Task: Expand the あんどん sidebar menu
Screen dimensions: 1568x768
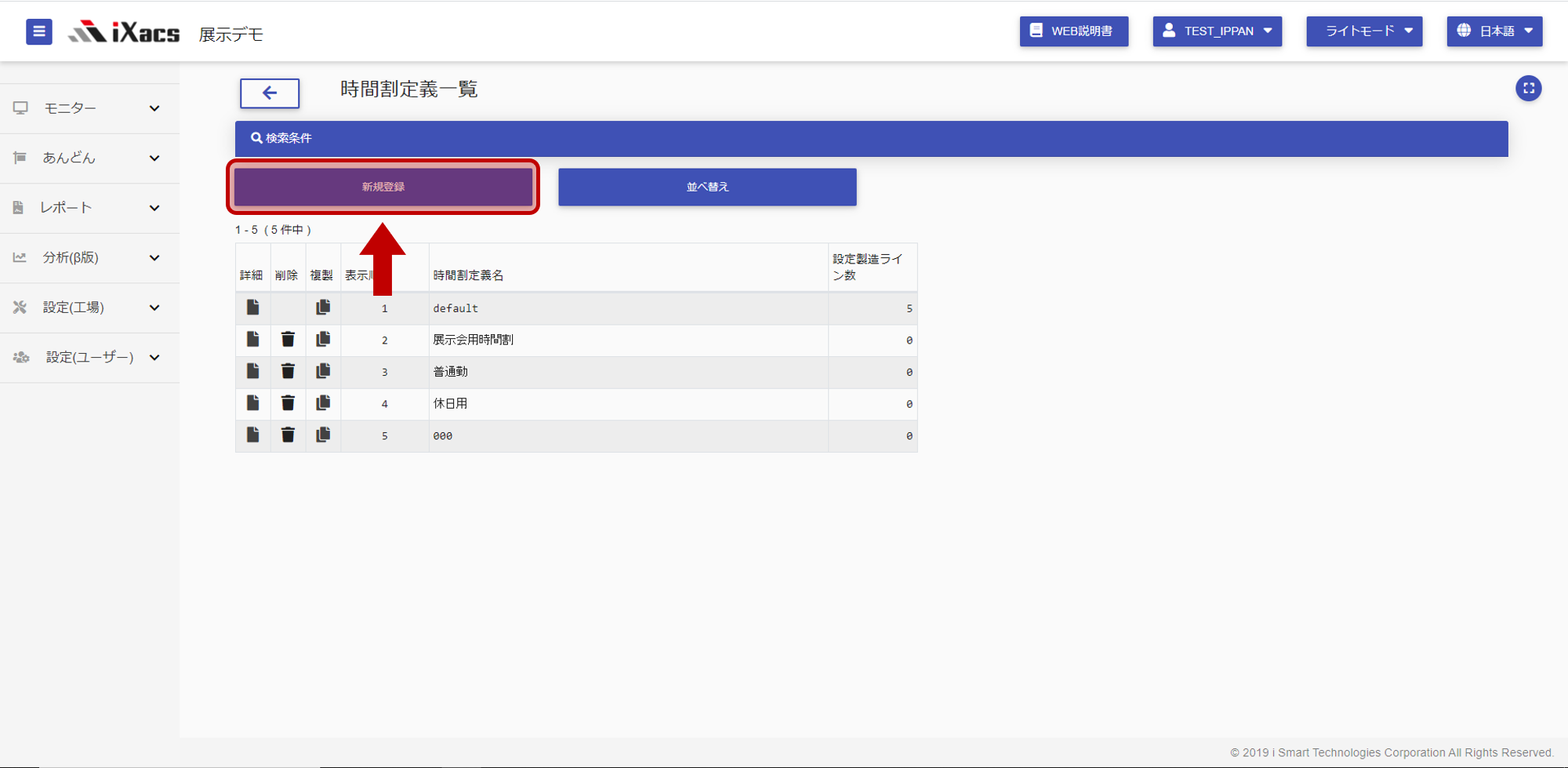Action: [89, 158]
